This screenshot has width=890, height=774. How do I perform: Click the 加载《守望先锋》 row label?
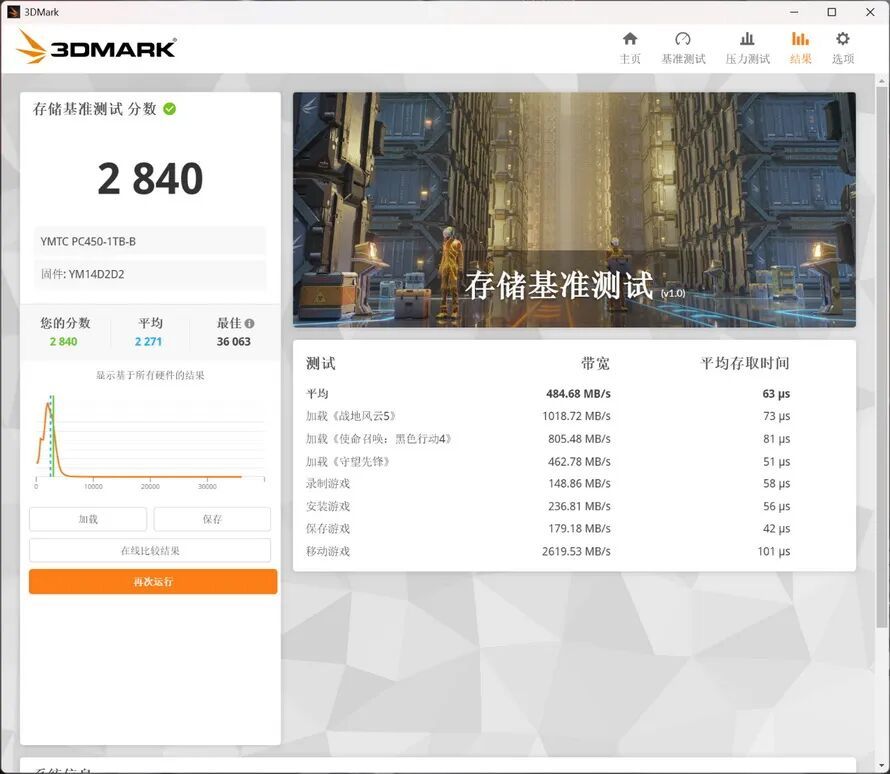(x=348, y=461)
